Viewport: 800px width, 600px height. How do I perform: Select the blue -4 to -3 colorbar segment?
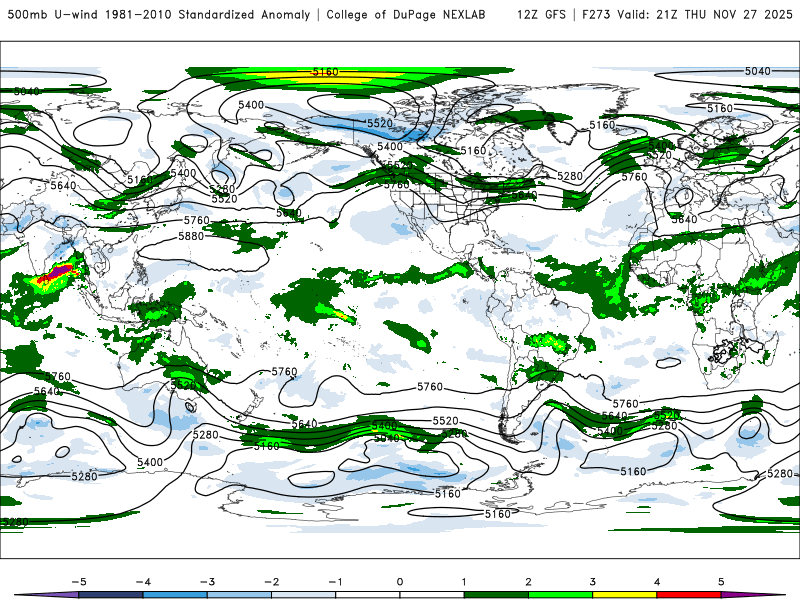[x=175, y=595]
